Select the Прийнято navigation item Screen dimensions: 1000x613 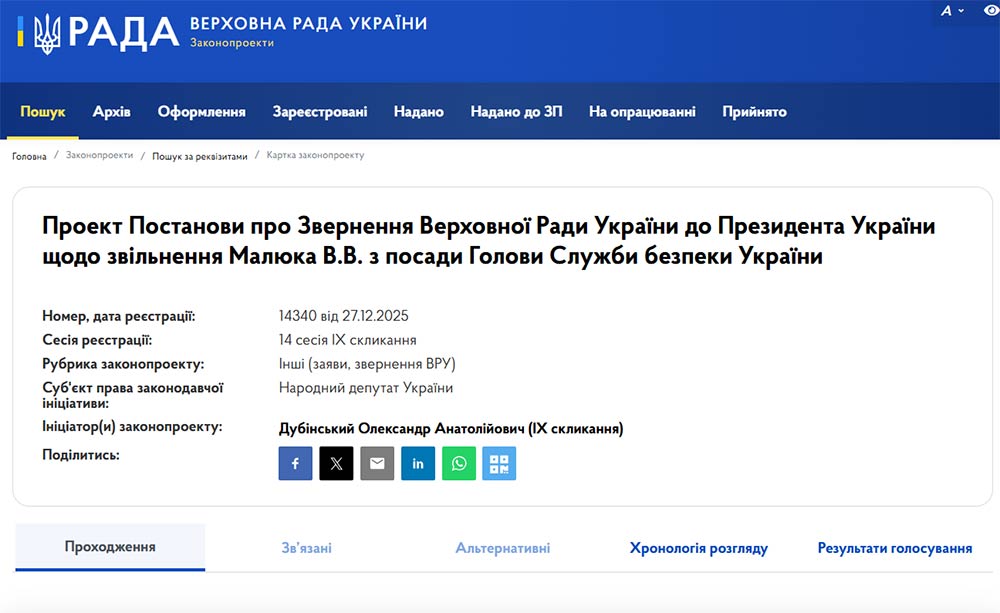754,112
